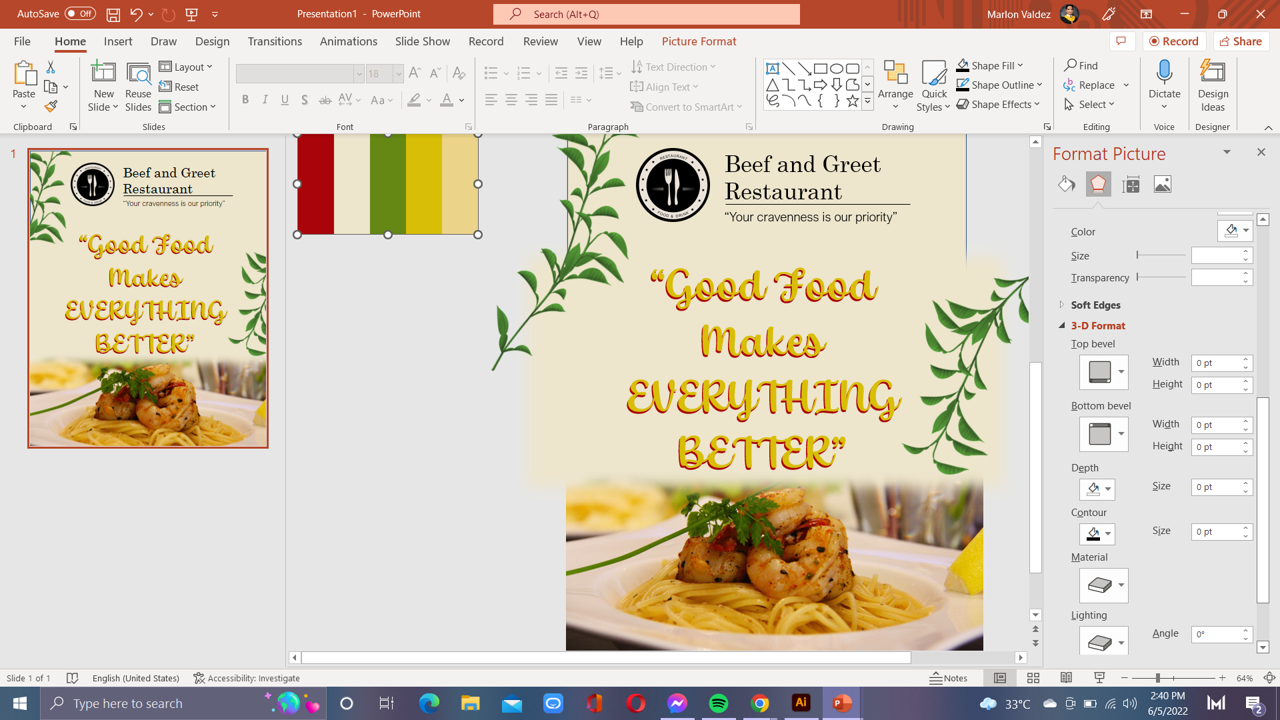The width and height of the screenshot is (1280, 720).
Task: Toggle Bold formatting
Action: coord(245,100)
